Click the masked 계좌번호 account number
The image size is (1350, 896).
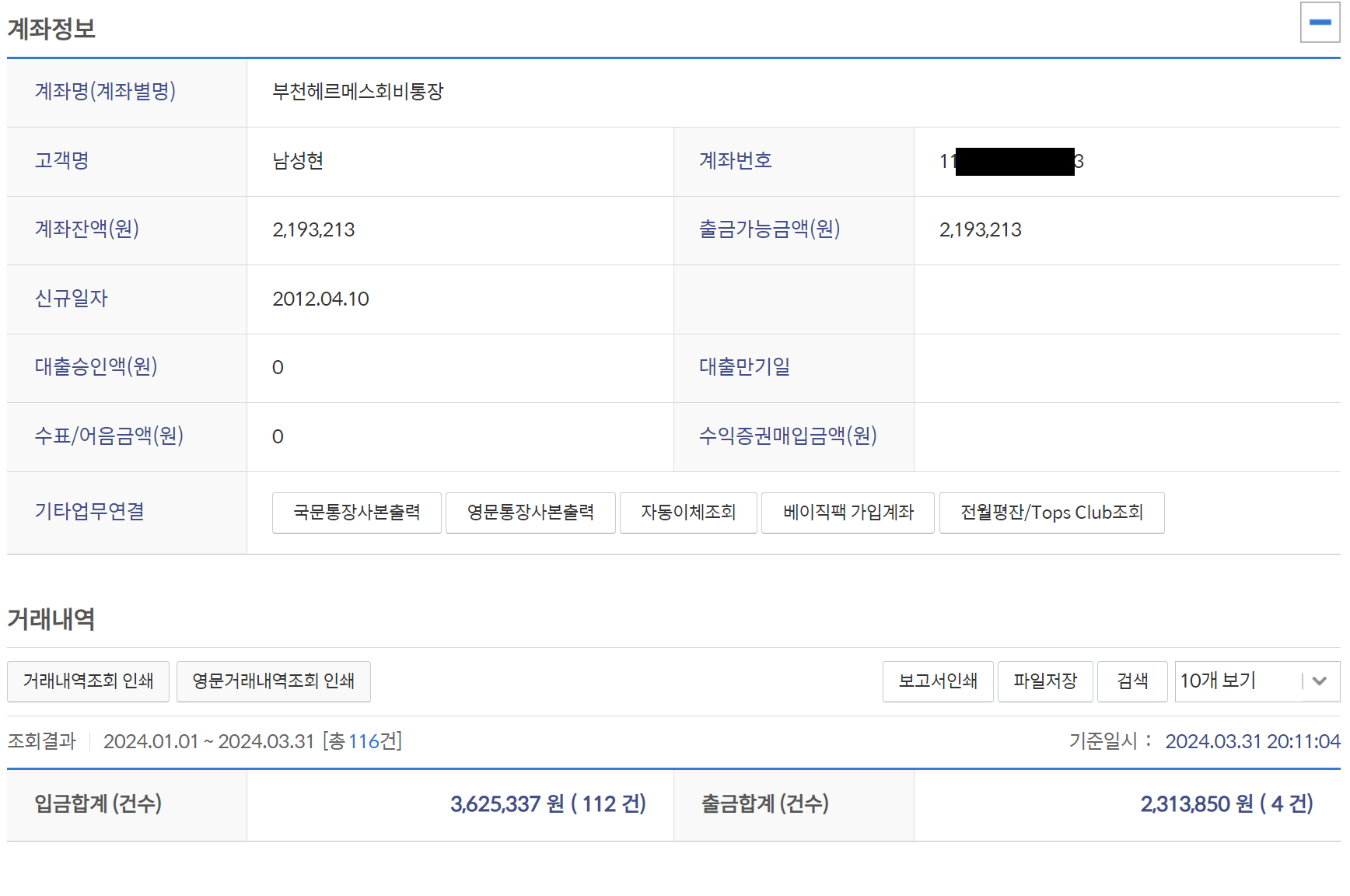click(1011, 162)
